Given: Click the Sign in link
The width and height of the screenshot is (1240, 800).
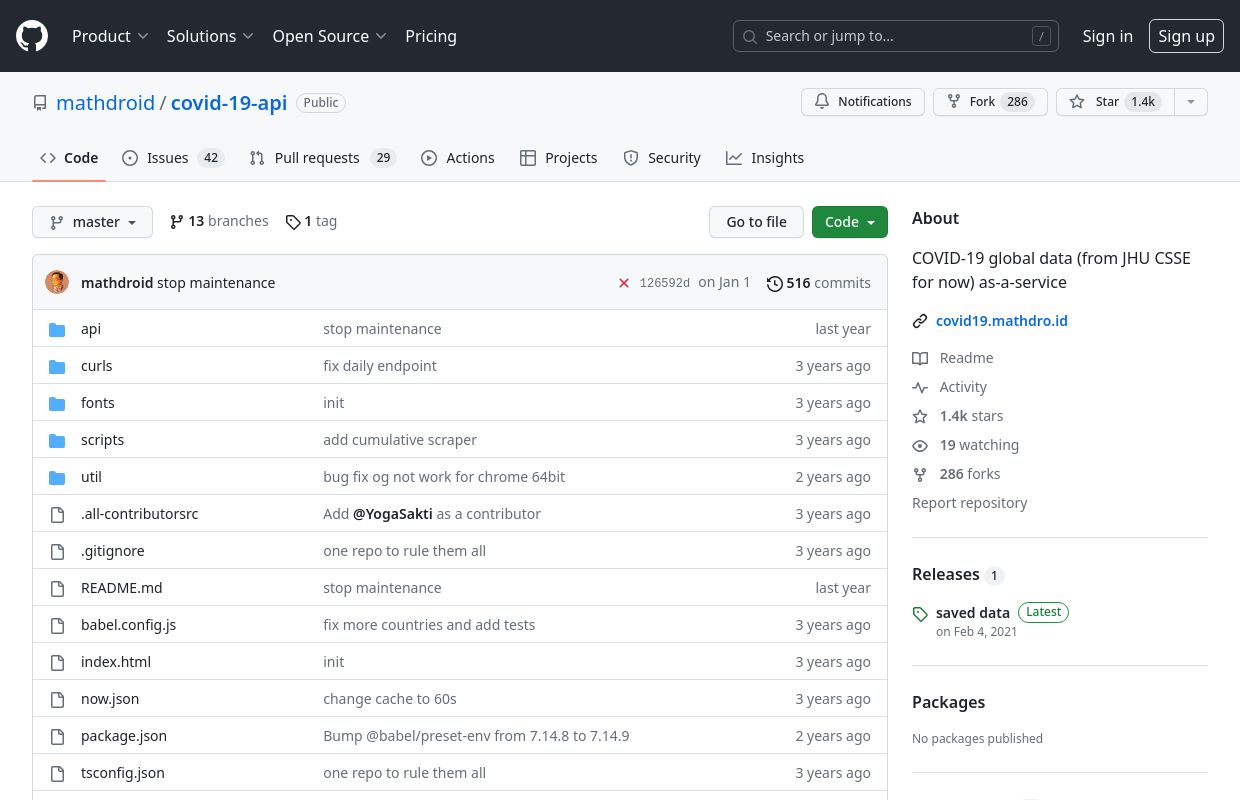Looking at the screenshot, I should pos(1107,36).
